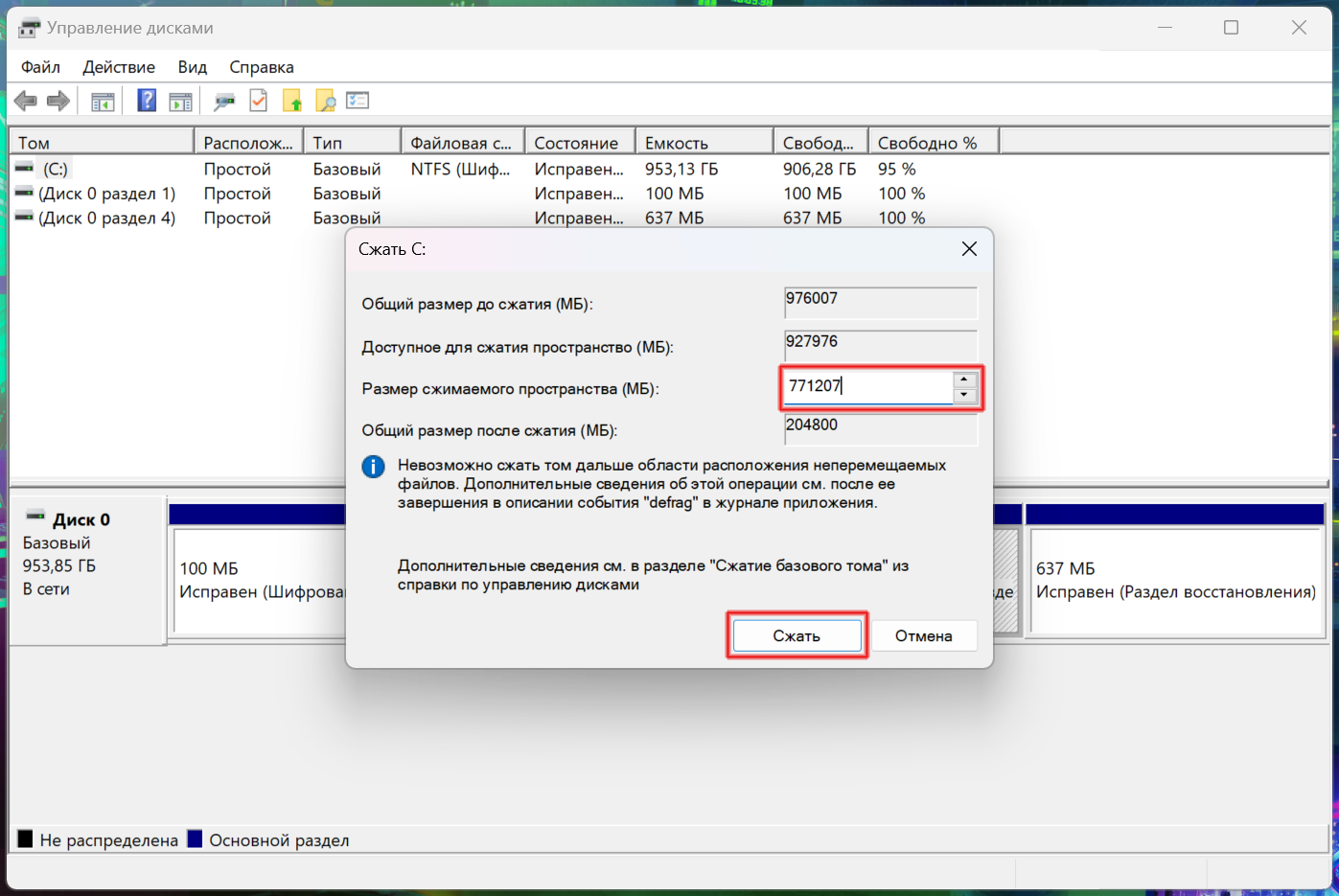Click the black Не распределена legend swatch
The image size is (1339, 896).
26,839
